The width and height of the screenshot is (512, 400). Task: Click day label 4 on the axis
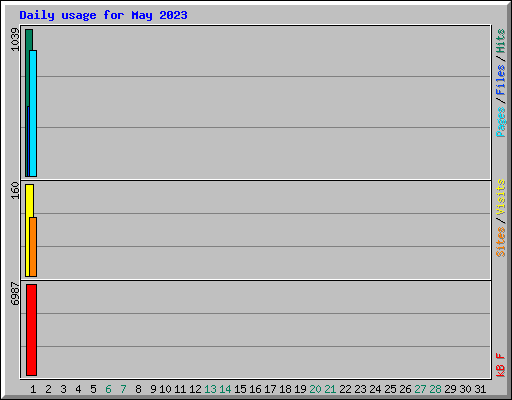[78, 389]
